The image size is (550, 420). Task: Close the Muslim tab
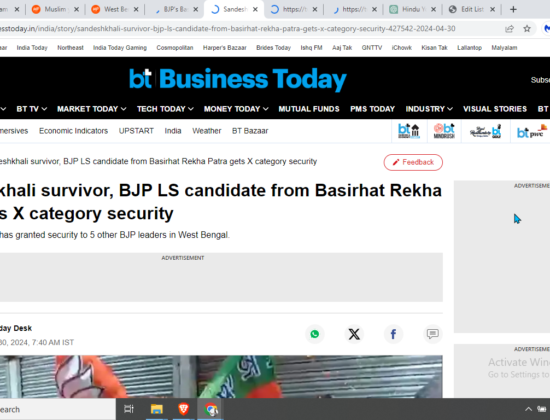(76, 9)
